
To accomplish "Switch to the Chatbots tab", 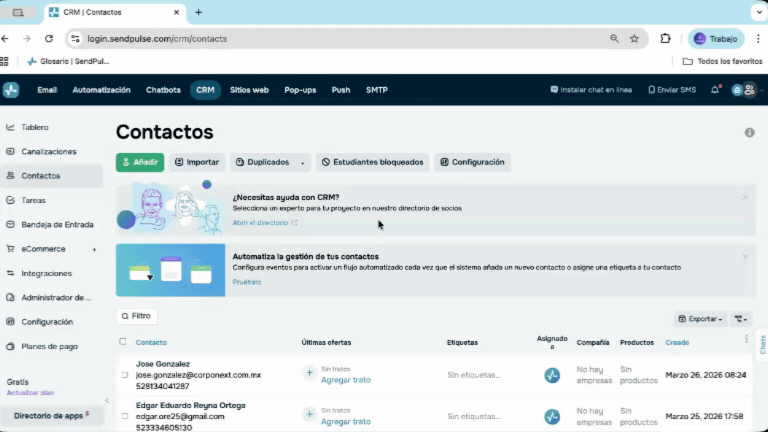I will [163, 90].
